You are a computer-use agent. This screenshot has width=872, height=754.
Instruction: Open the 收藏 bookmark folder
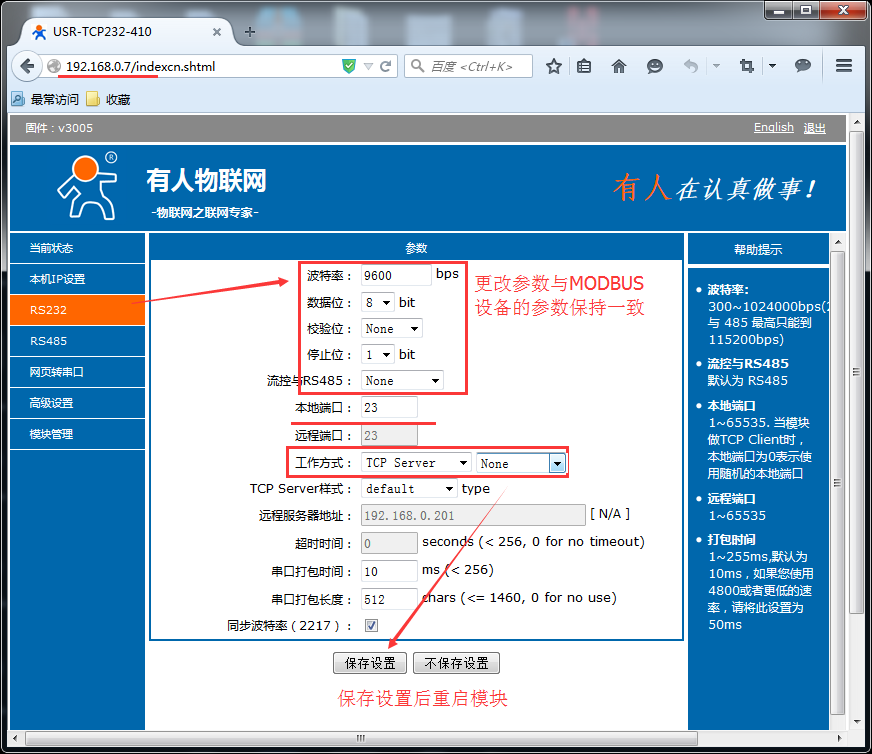(x=108, y=100)
